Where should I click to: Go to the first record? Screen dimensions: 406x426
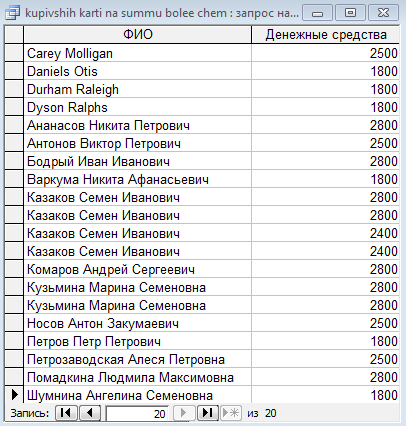(x=66, y=413)
